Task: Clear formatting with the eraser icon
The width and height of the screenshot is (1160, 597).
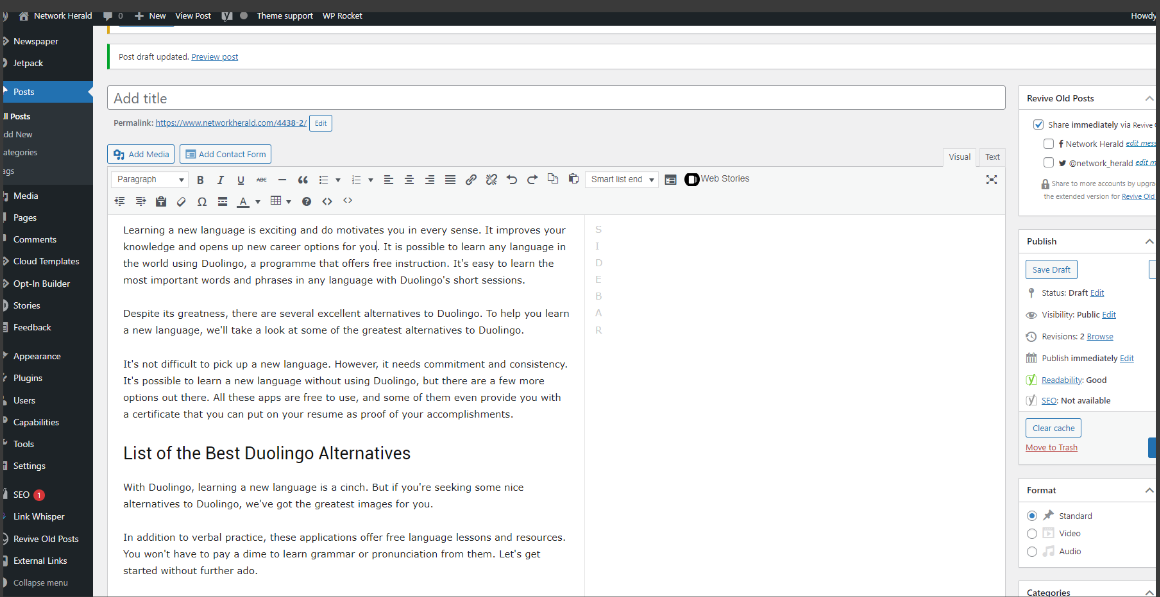Action: click(x=181, y=201)
